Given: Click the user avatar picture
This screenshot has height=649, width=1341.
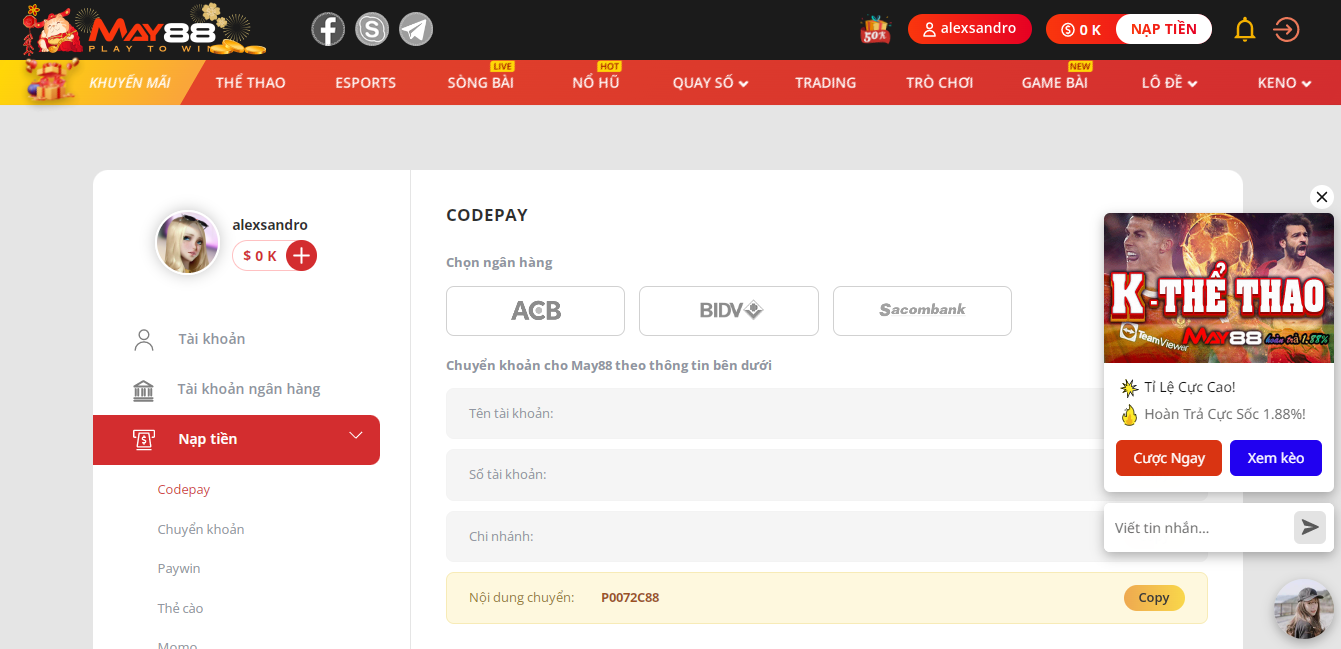Looking at the screenshot, I should click(187, 242).
